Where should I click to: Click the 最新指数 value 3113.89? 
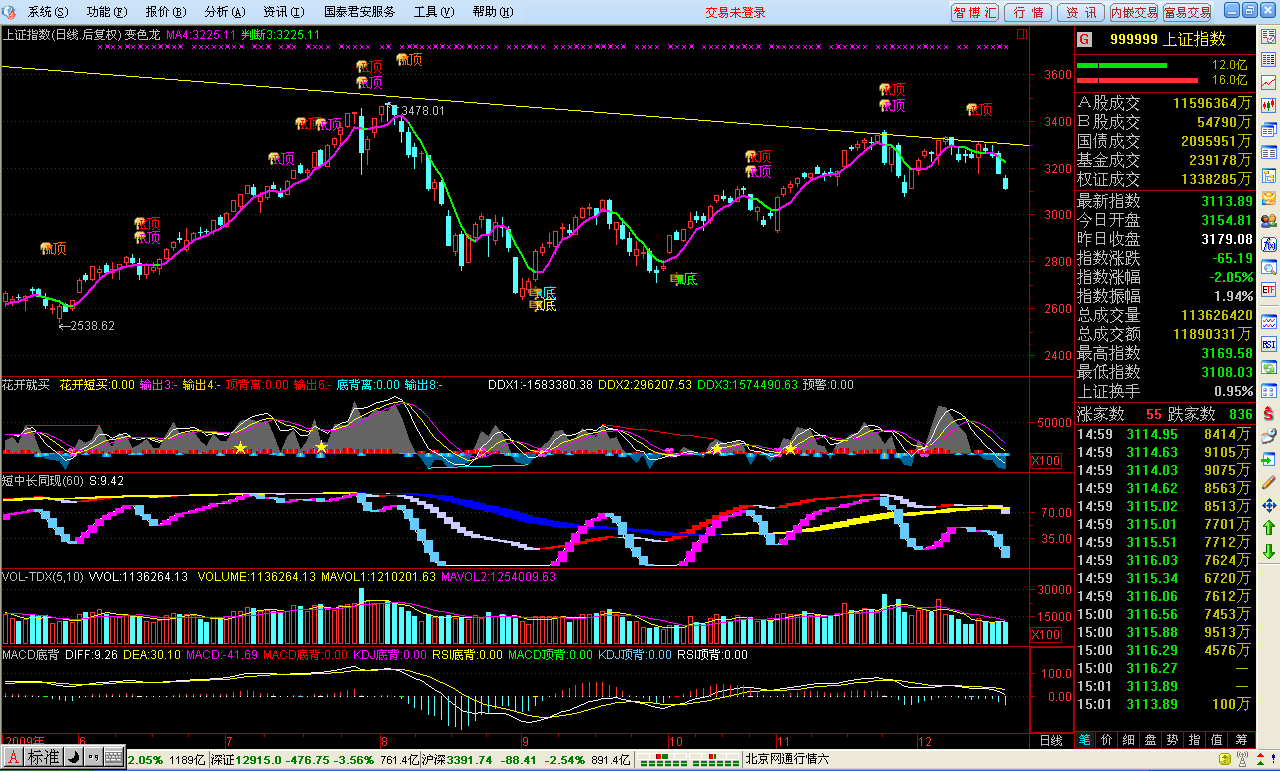coord(1226,201)
